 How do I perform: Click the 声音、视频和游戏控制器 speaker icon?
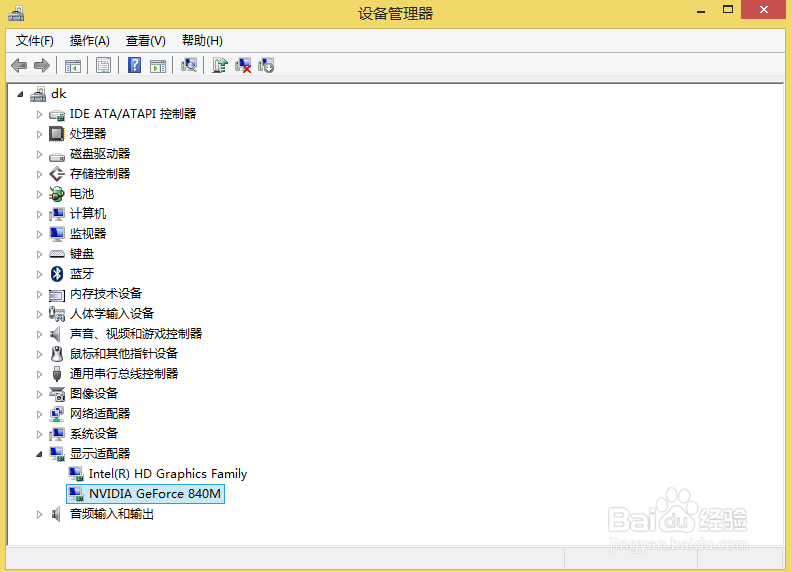pyautogui.click(x=56, y=334)
